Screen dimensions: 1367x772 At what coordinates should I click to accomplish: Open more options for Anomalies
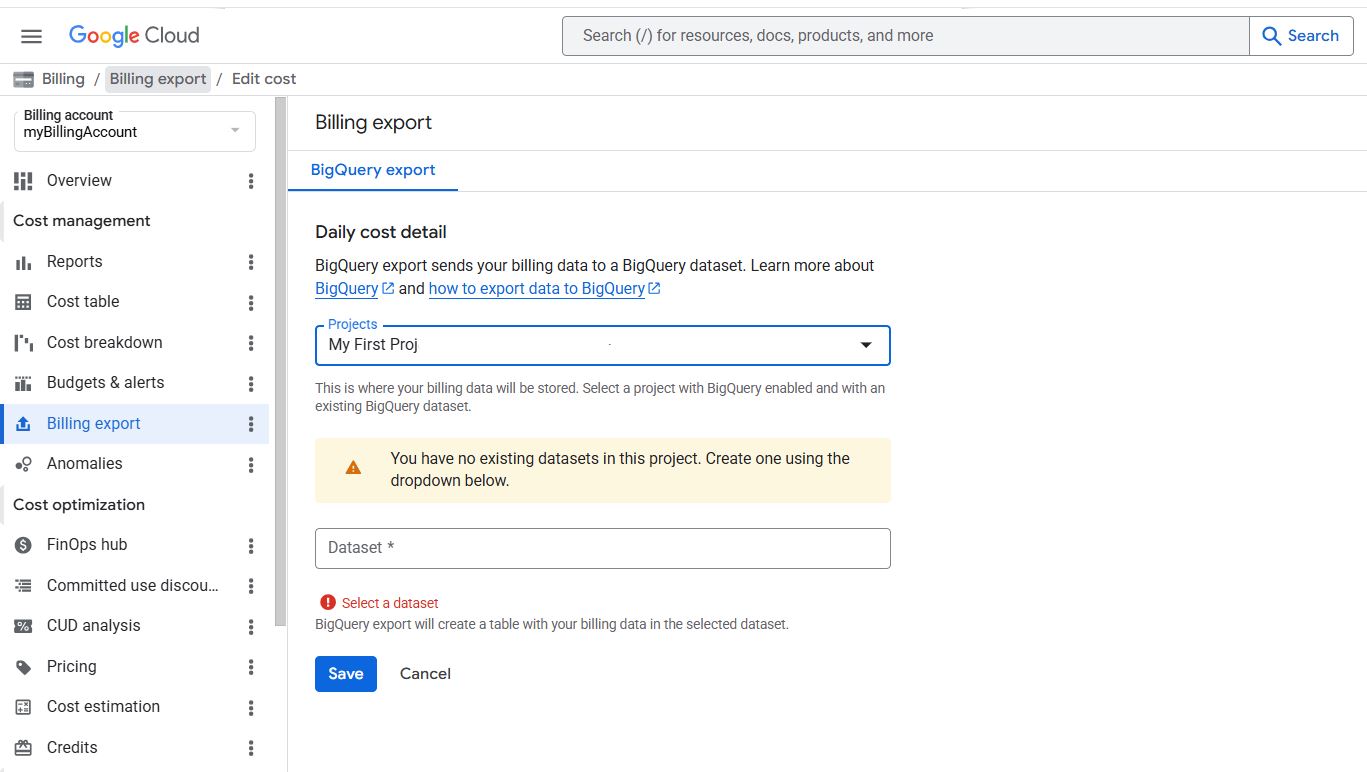pyautogui.click(x=251, y=464)
